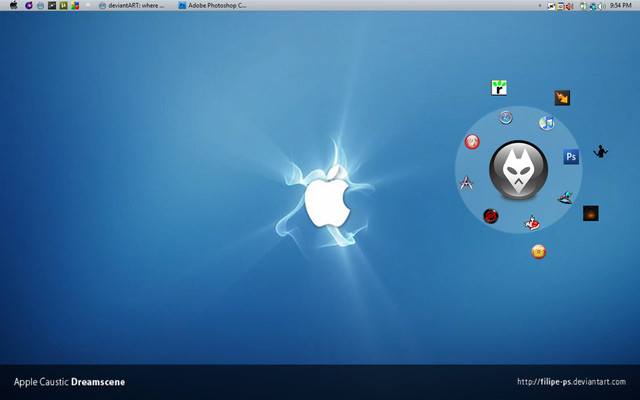Viewport: 640px width, 400px height.
Task: Click the dark square icon with orange glow
Action: 591,213
